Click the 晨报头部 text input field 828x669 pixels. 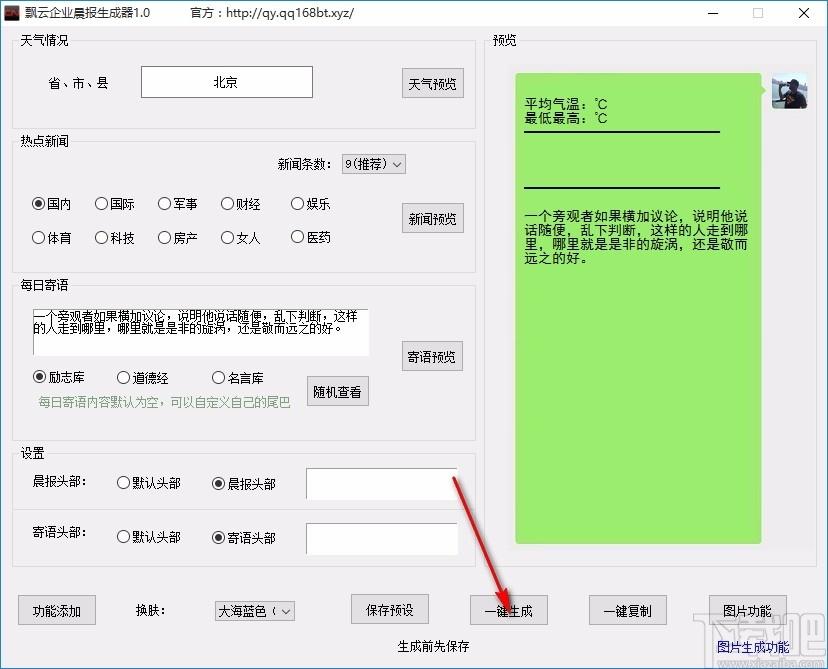pyautogui.click(x=381, y=484)
